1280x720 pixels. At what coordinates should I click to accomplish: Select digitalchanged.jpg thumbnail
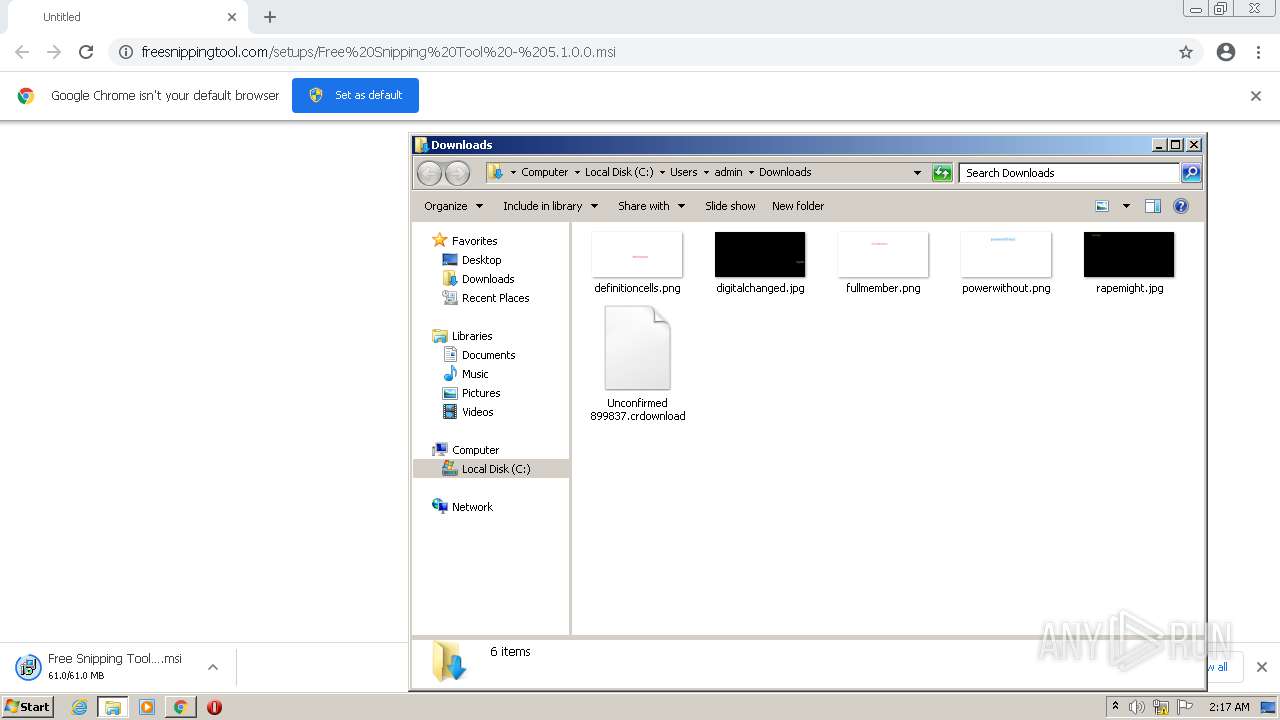tap(760, 255)
